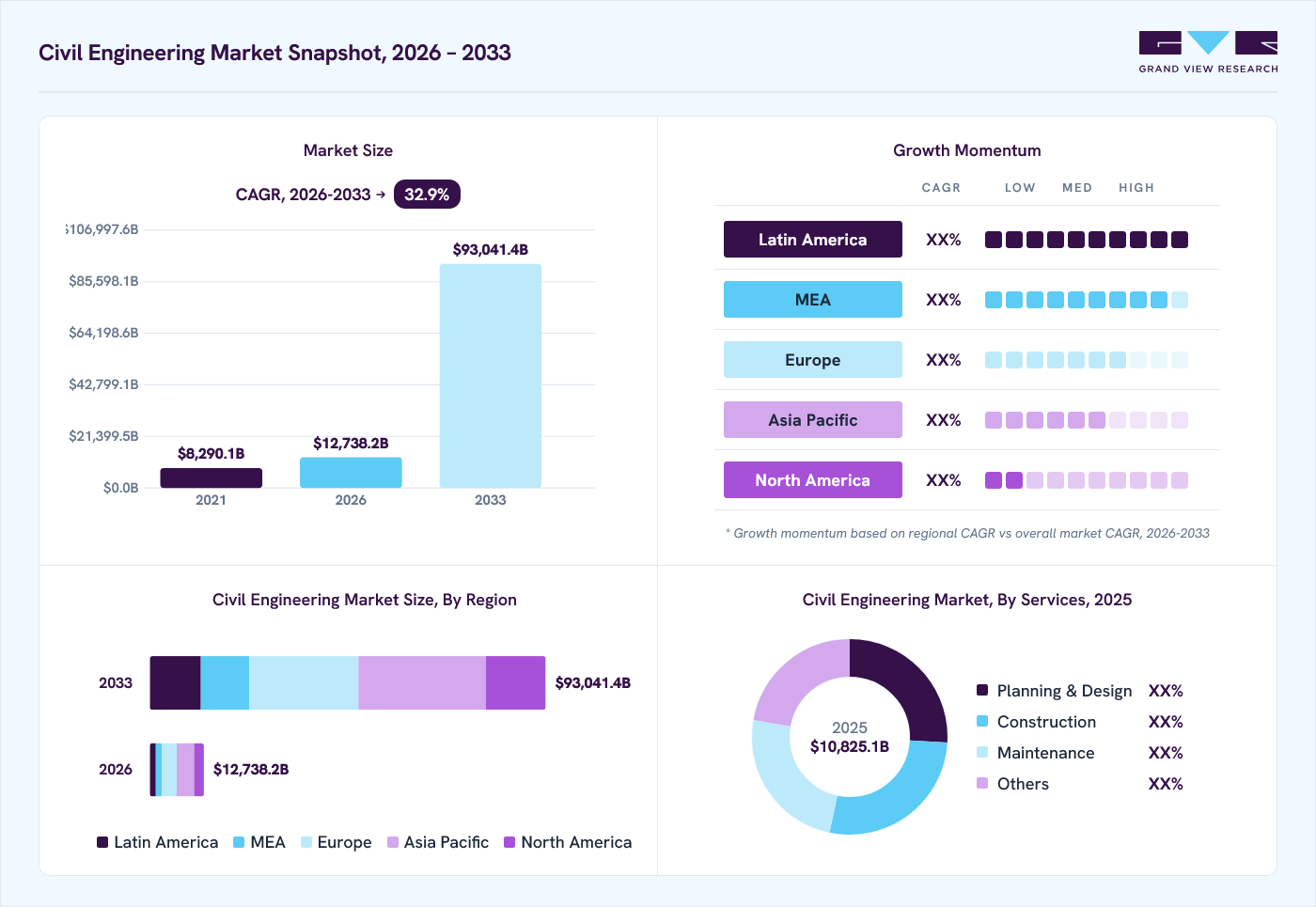The image size is (1316, 907).
Task: Click the Growth Momentum heading
Action: point(967,150)
